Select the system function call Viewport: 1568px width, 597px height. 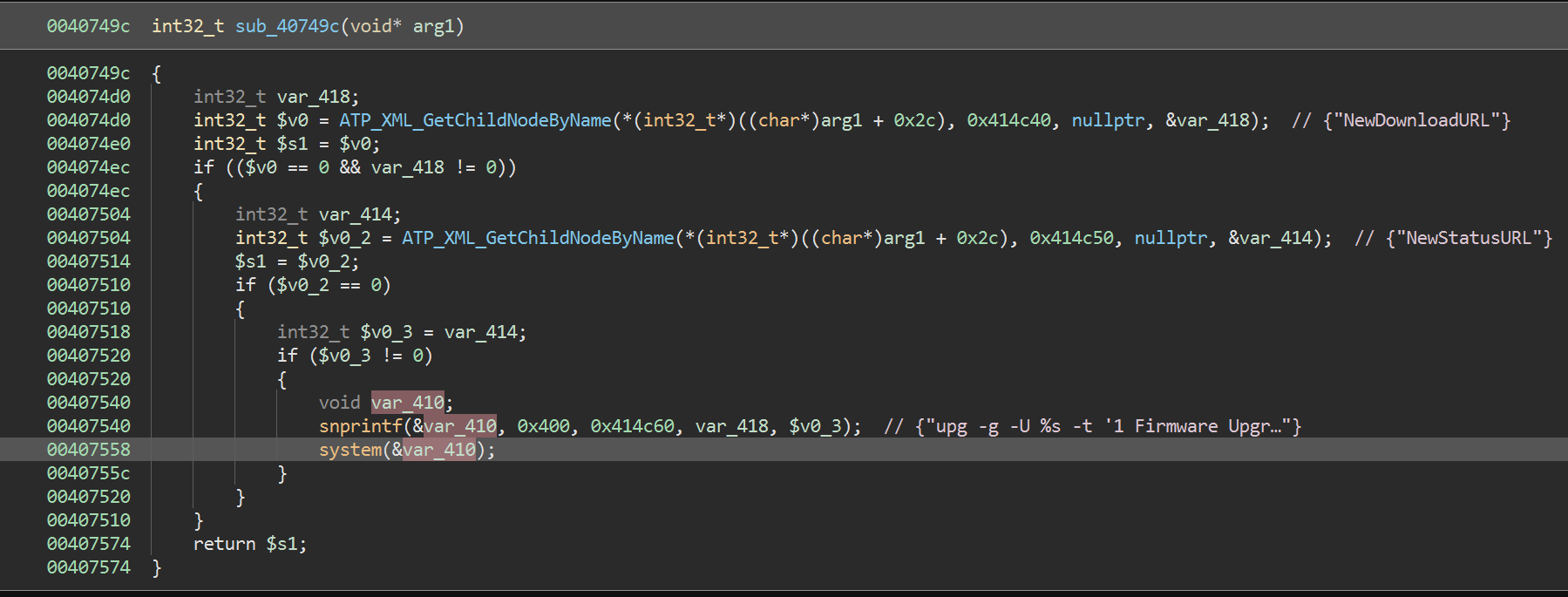(x=350, y=450)
